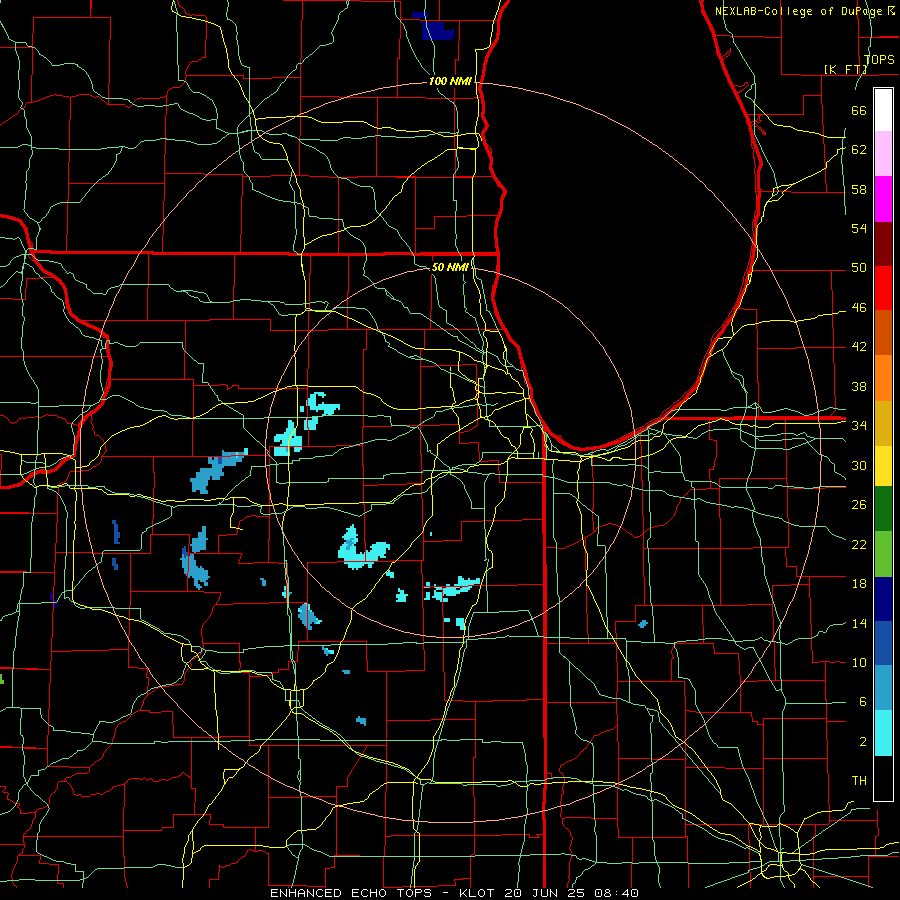Viewport: 900px width, 900px height.
Task: Click the light pink legend swatch
Action: point(883,154)
